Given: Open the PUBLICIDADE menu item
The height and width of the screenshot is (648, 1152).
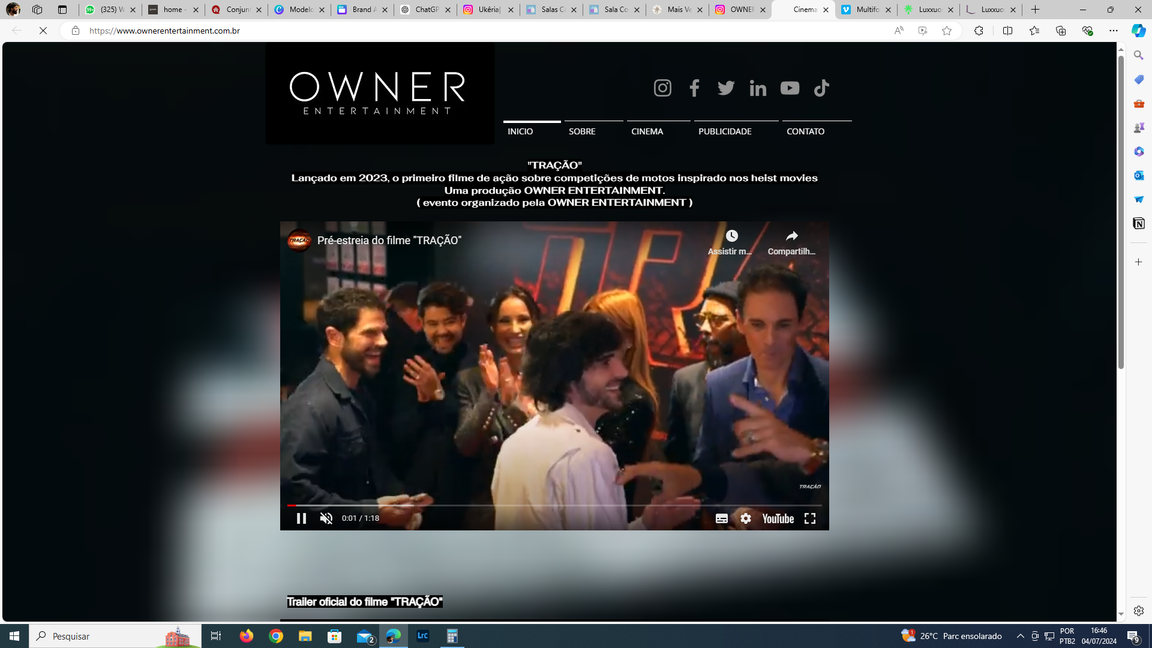Looking at the screenshot, I should click(725, 132).
